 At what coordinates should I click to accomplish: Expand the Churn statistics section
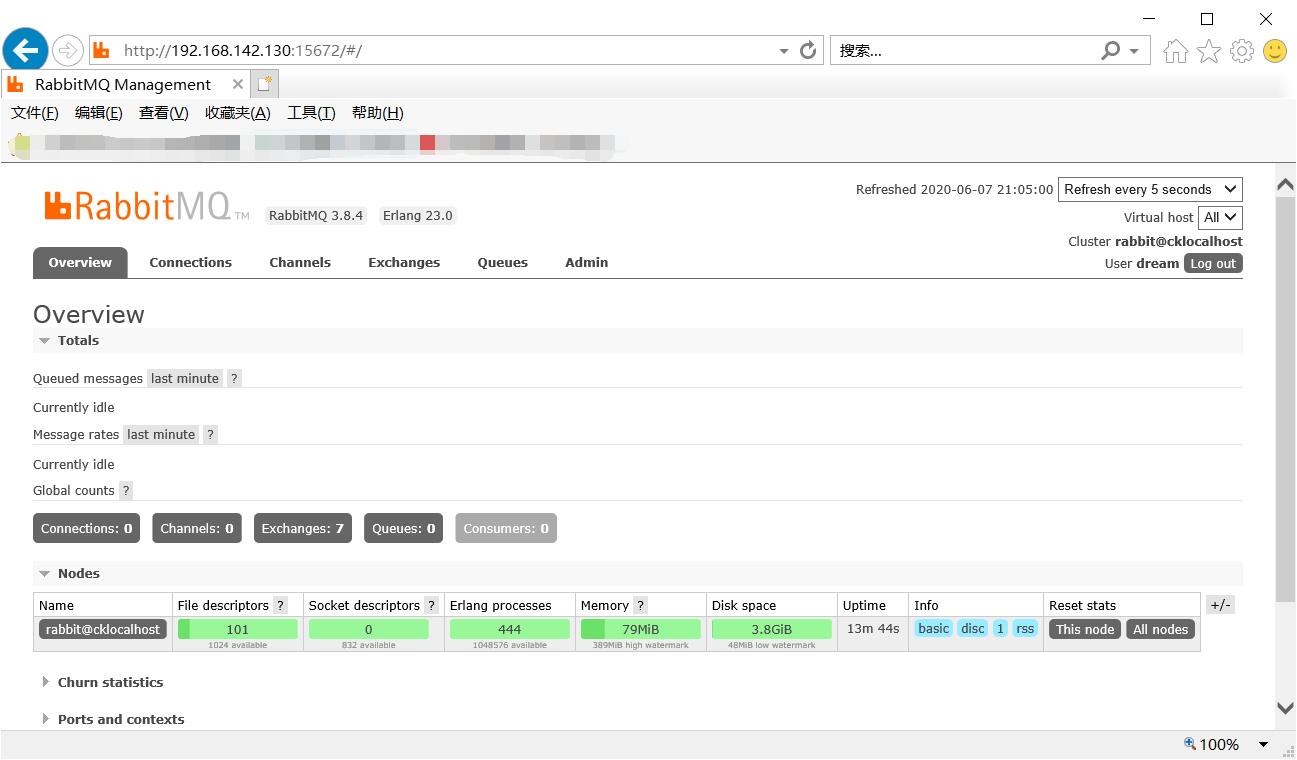[101, 682]
